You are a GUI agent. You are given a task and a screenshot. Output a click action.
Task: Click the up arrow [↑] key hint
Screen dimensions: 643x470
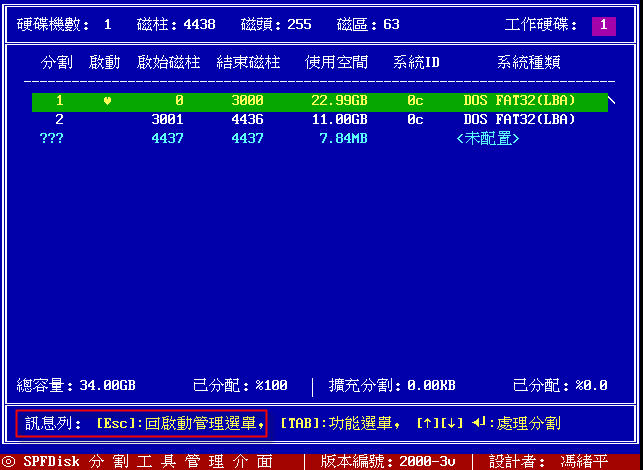pos(427,423)
